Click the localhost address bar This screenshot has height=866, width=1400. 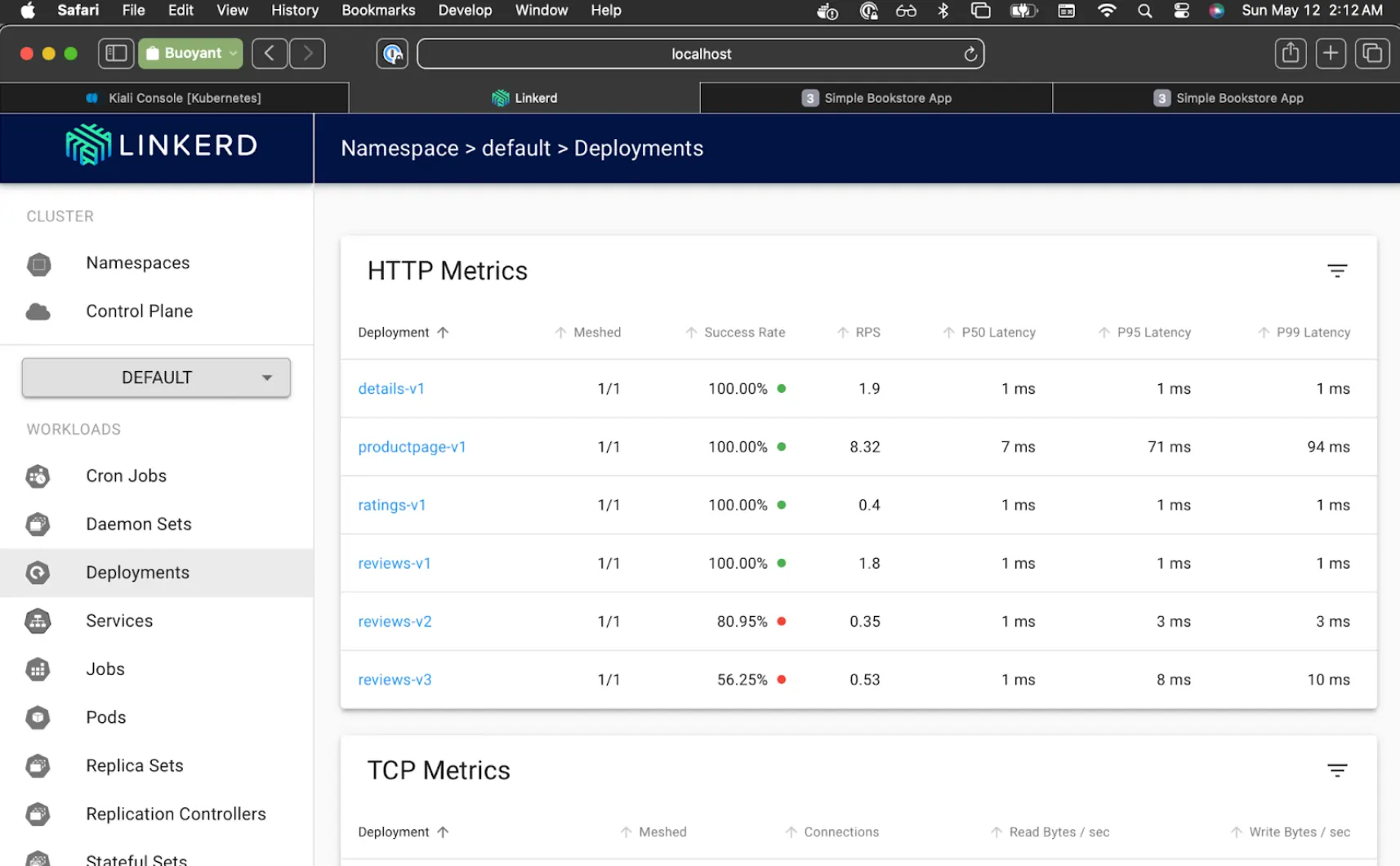tap(701, 54)
